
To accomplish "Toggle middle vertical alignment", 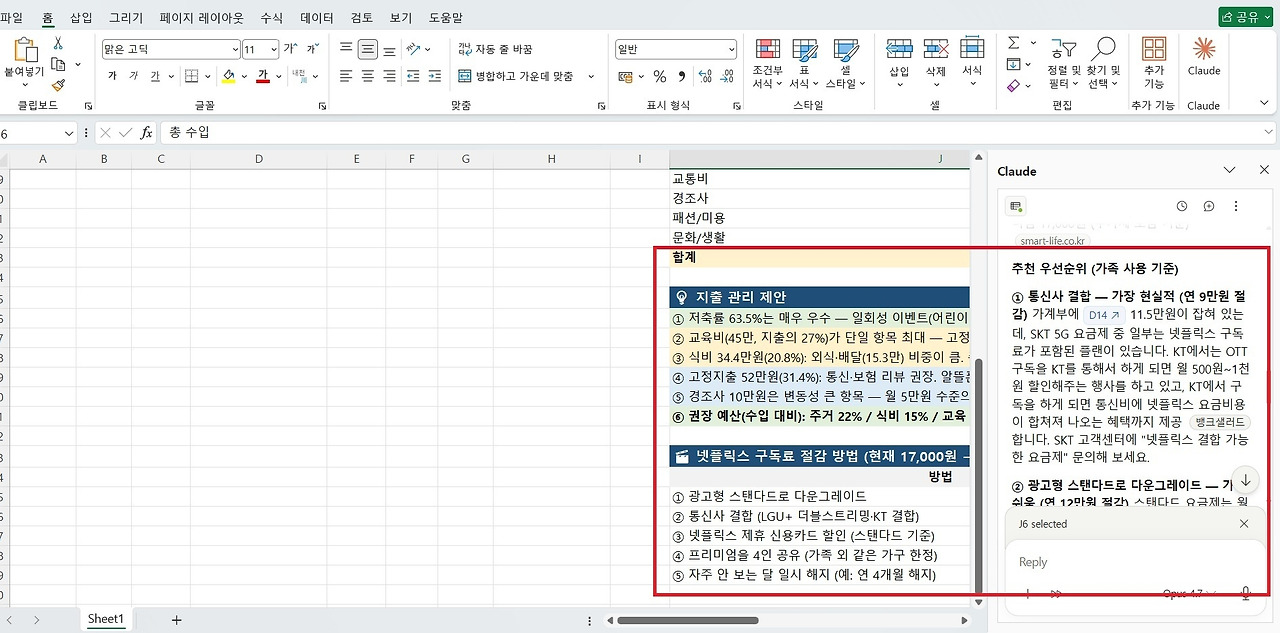I will pos(368,48).
